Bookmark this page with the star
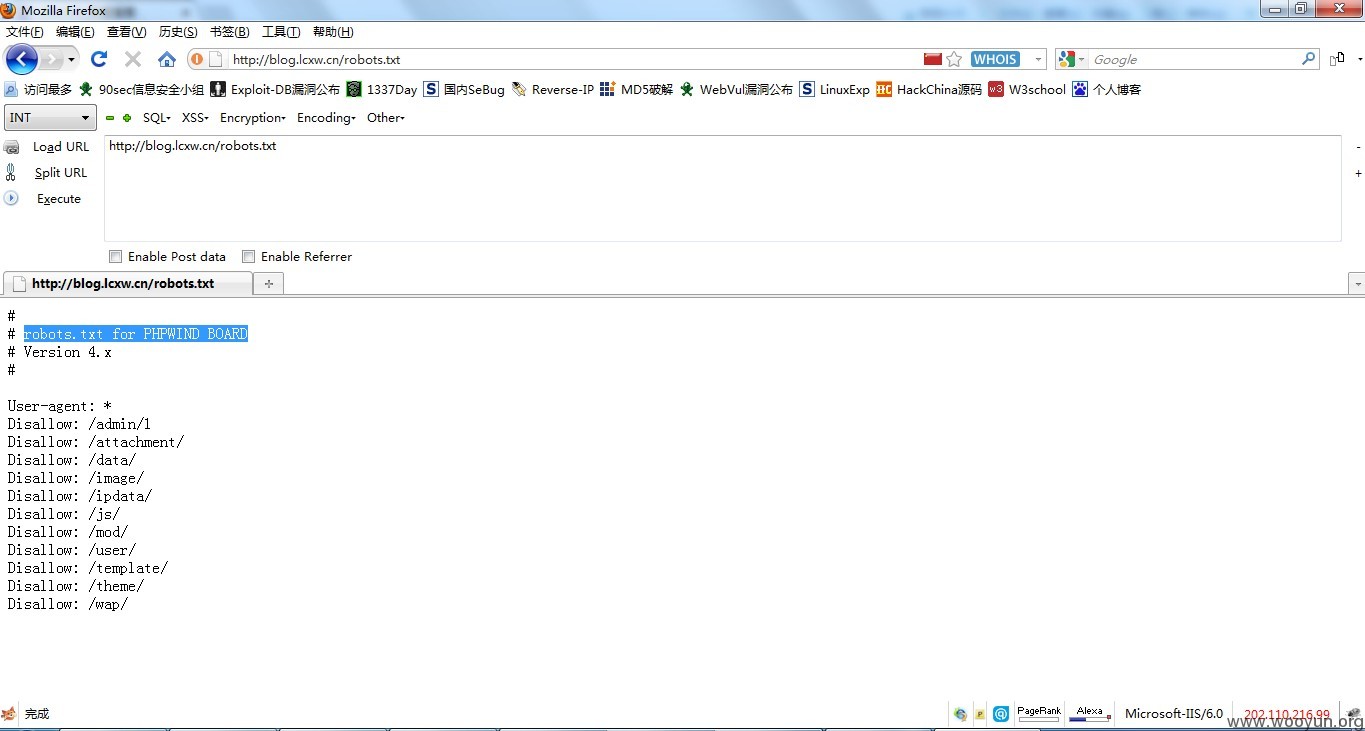Image resolution: width=1365 pixels, height=731 pixels. [954, 59]
